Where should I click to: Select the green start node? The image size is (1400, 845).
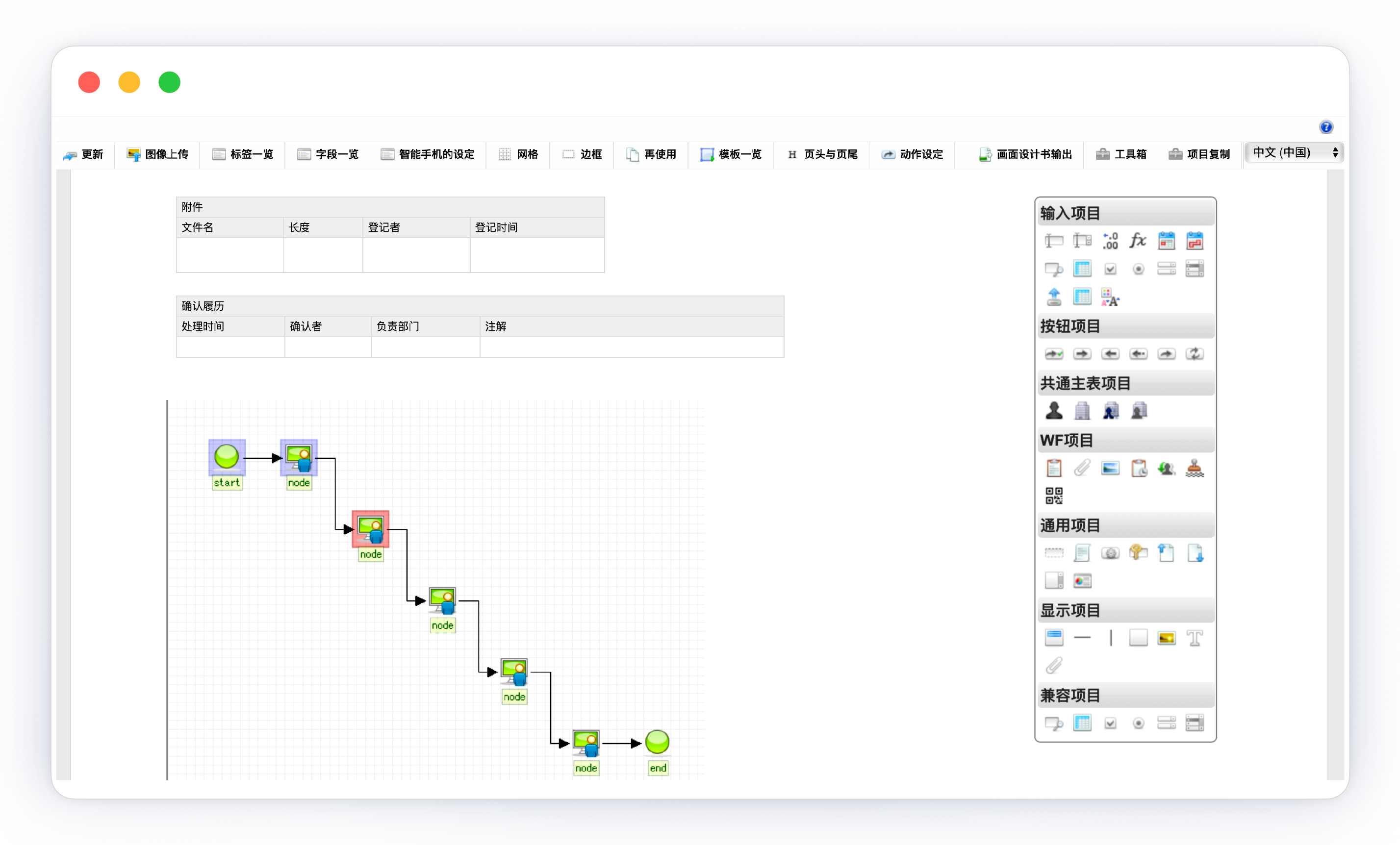227,457
